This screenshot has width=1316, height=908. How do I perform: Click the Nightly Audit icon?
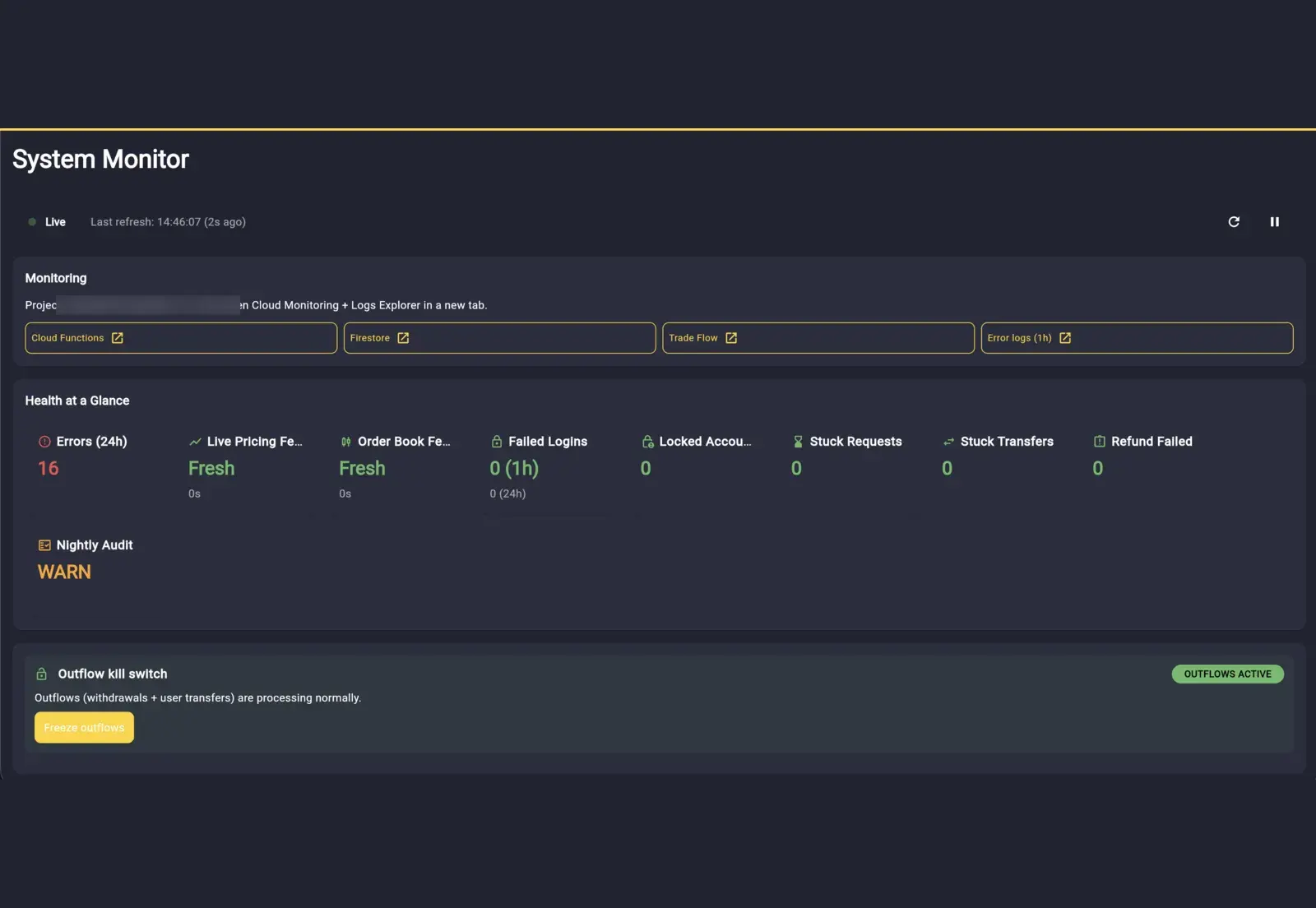44,545
